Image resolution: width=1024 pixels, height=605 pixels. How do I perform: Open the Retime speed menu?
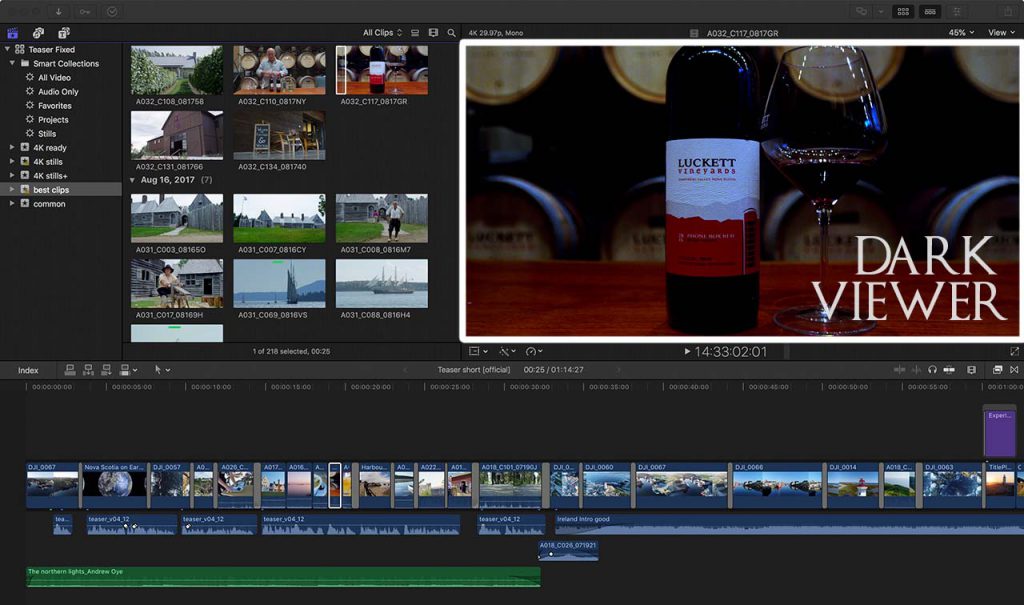[x=534, y=352]
